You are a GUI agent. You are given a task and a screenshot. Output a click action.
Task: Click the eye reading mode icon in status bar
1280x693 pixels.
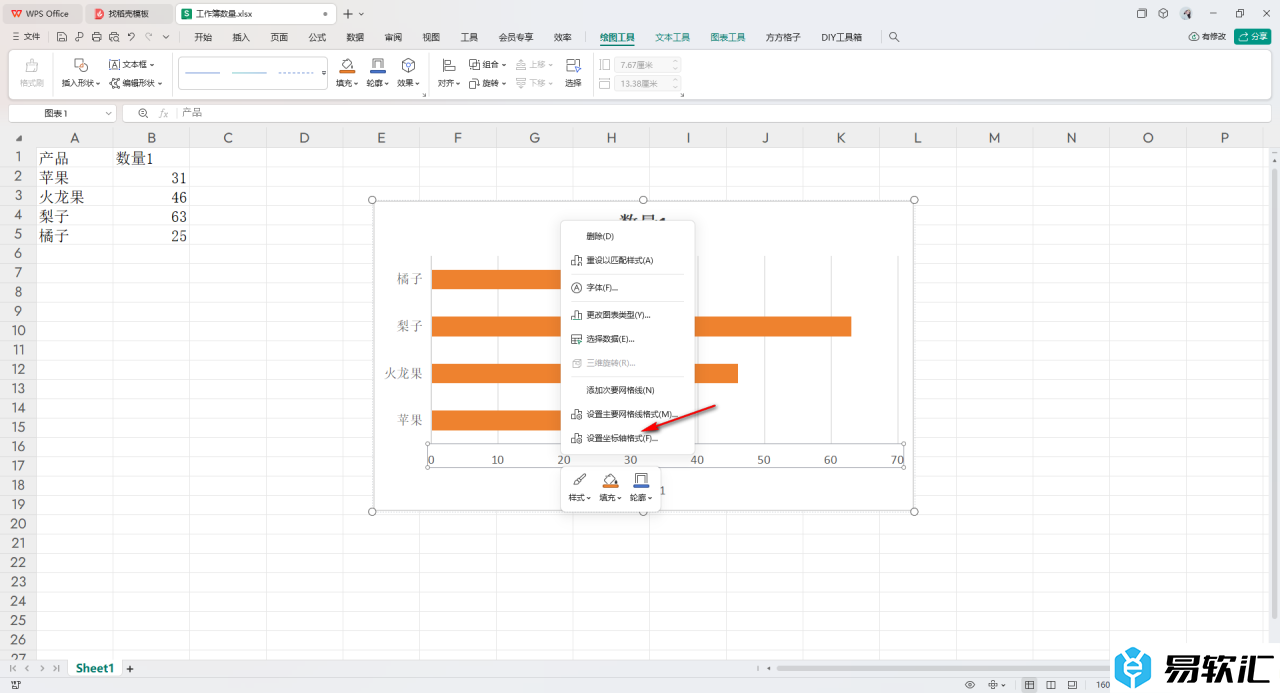970,685
